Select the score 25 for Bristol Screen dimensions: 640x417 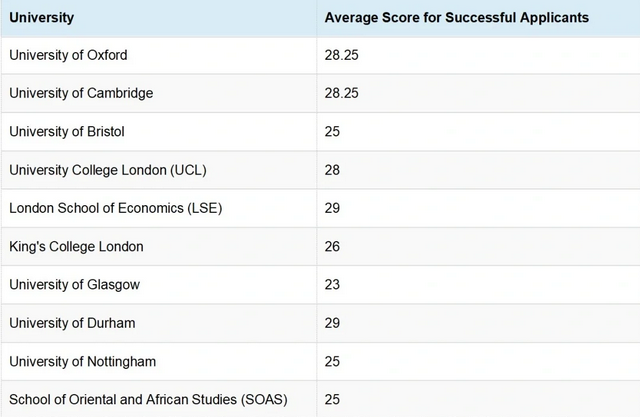click(332, 131)
